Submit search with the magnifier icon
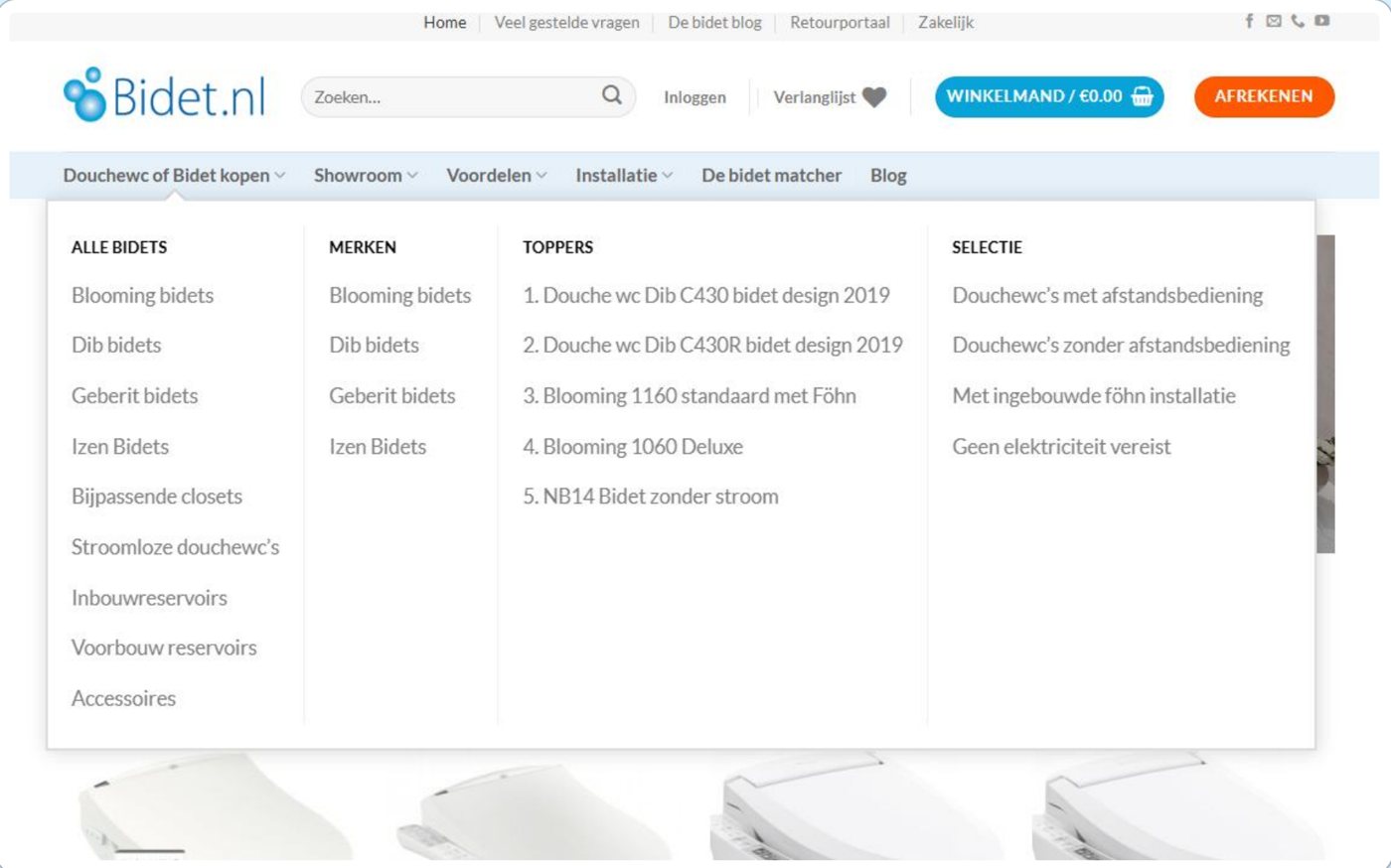This screenshot has width=1391, height=868. [x=612, y=95]
